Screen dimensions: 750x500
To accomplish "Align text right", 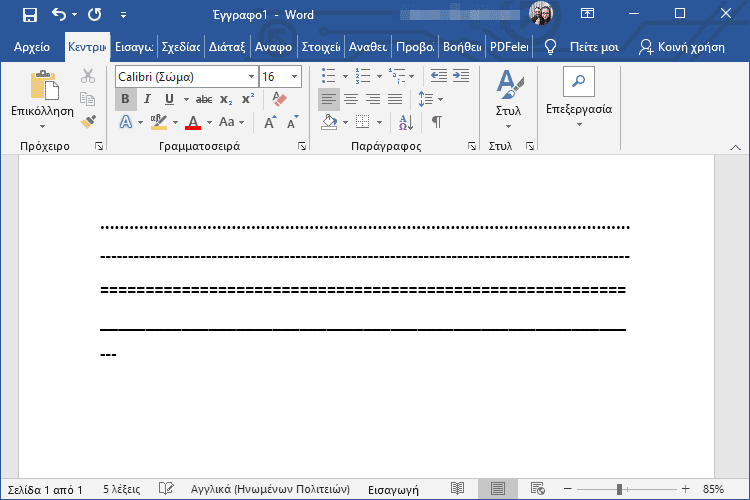I will click(373, 99).
